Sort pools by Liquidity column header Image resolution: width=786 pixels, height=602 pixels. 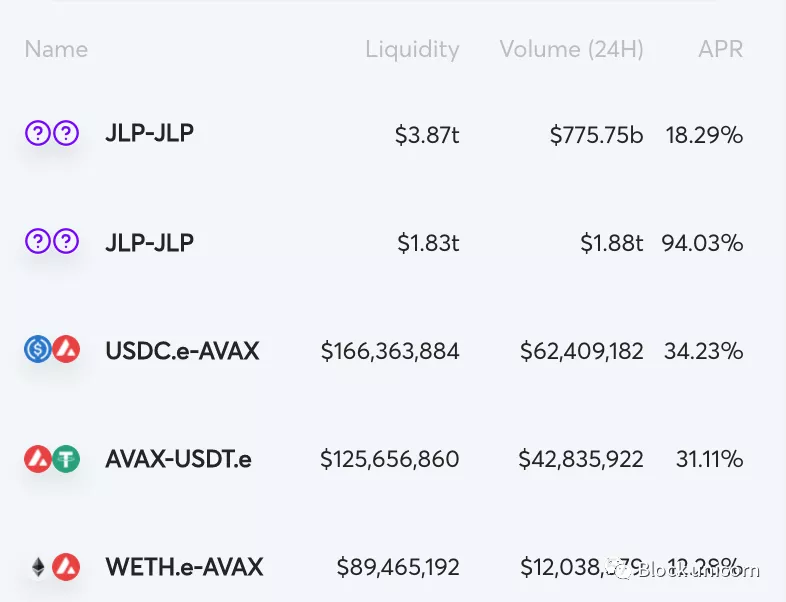pos(412,50)
